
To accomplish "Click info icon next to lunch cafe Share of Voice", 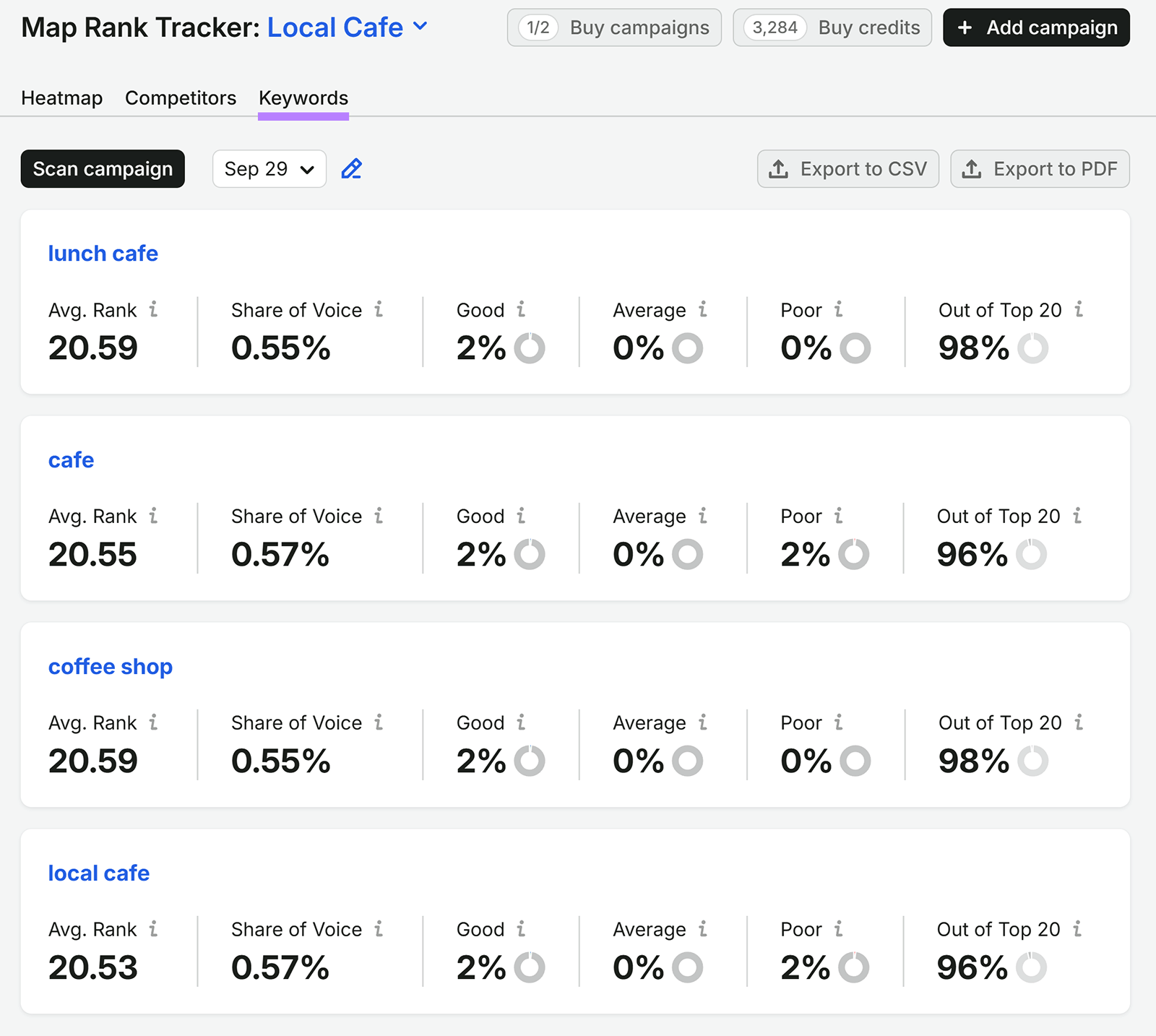I will pyautogui.click(x=379, y=309).
